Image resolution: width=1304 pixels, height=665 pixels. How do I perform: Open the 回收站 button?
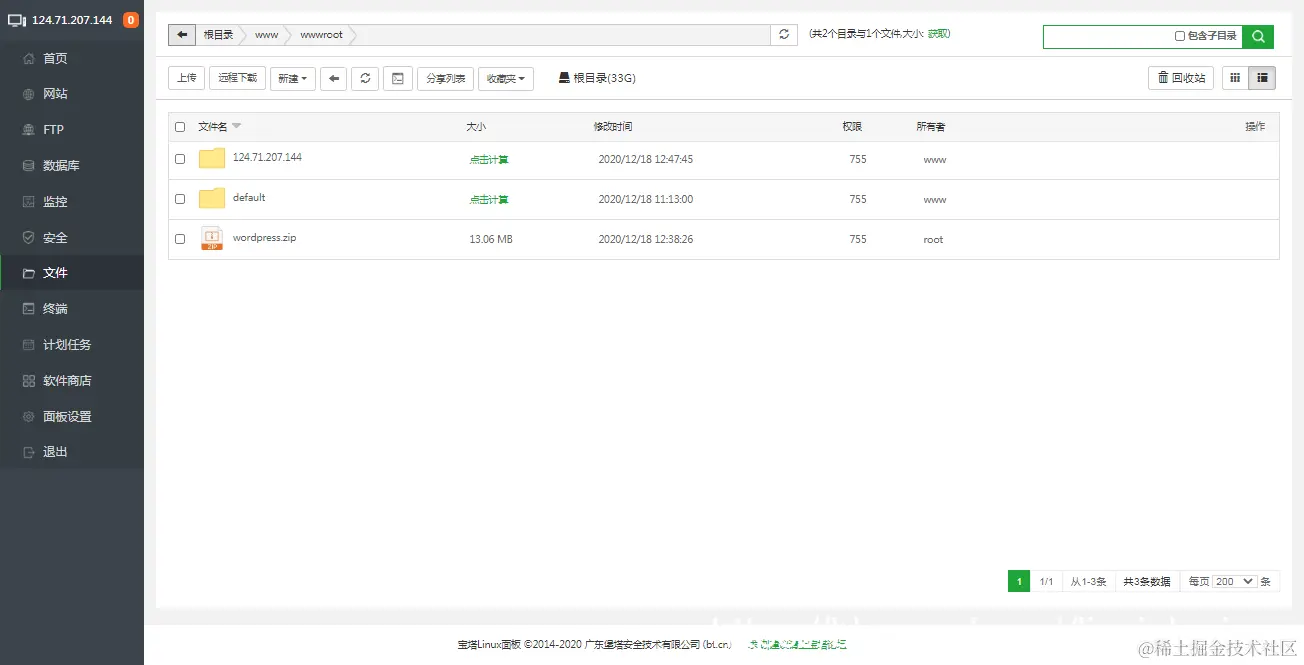[x=1181, y=78]
